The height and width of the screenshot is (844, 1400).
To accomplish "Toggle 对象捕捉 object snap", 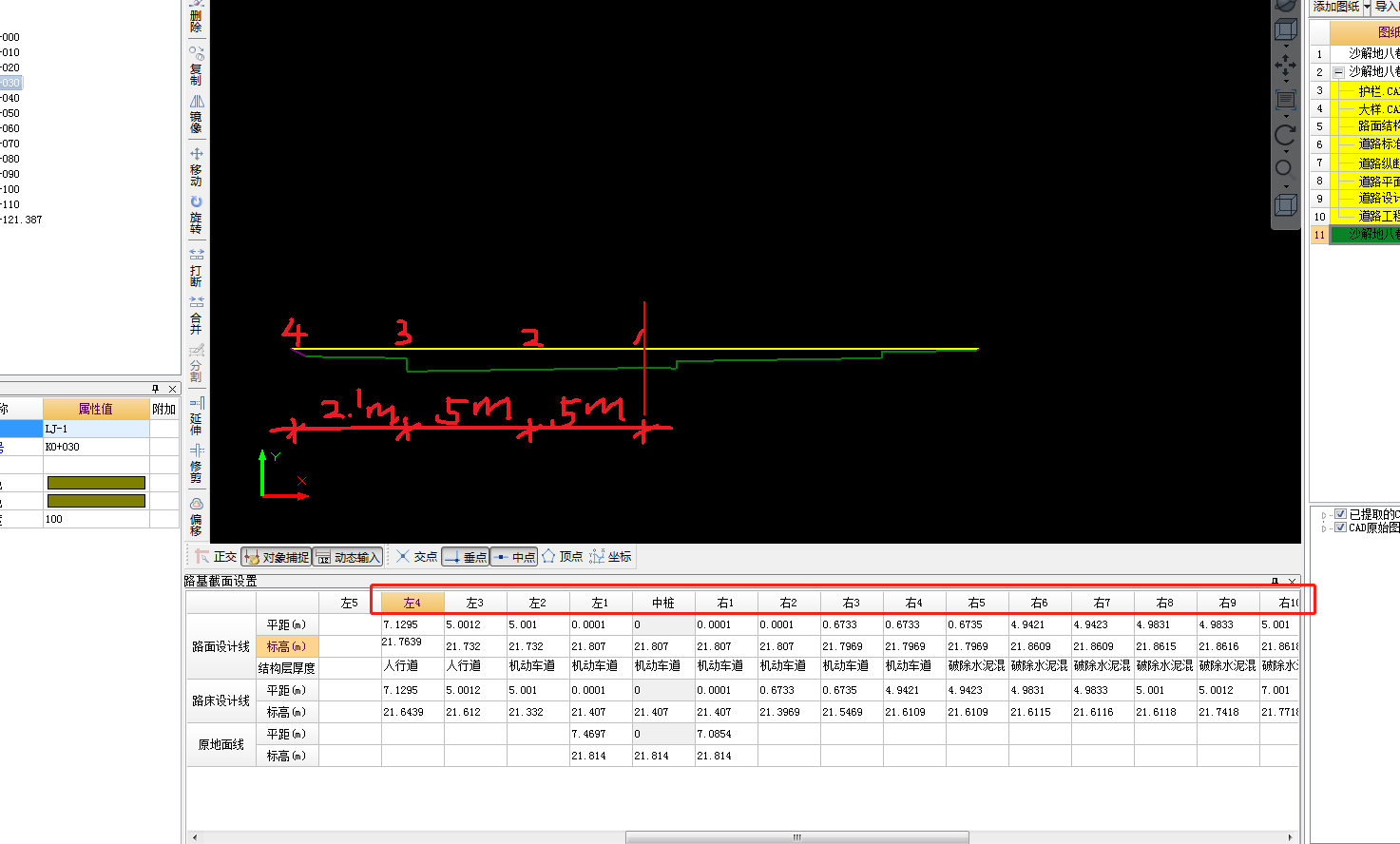I will [x=277, y=557].
